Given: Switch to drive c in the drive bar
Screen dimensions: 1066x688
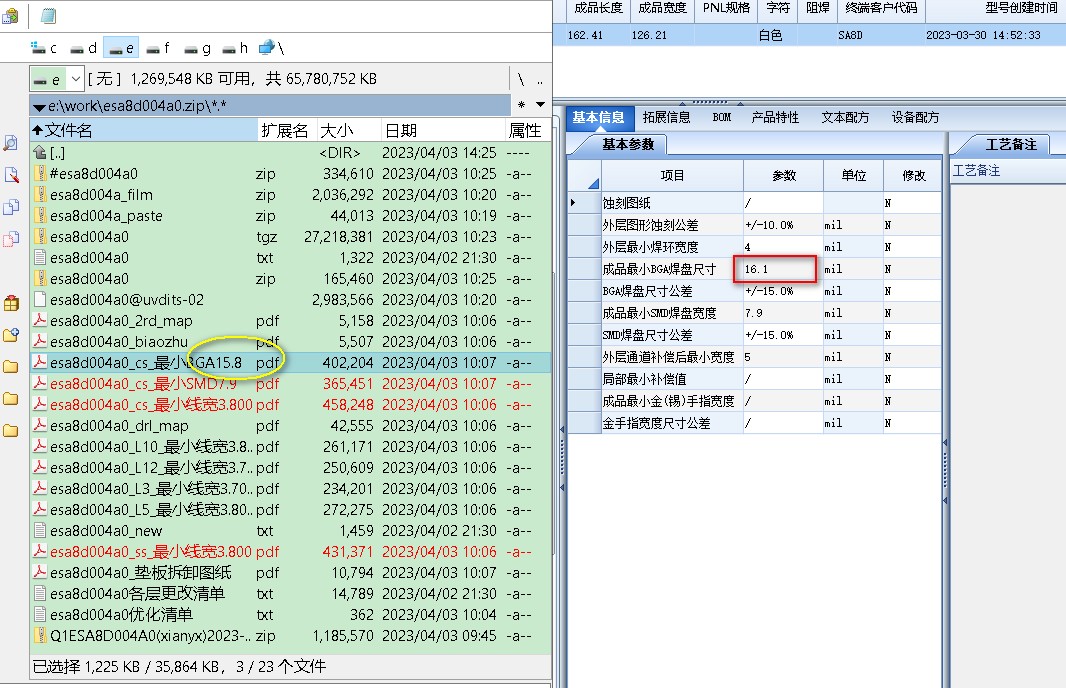Looking at the screenshot, I should coord(44,48).
